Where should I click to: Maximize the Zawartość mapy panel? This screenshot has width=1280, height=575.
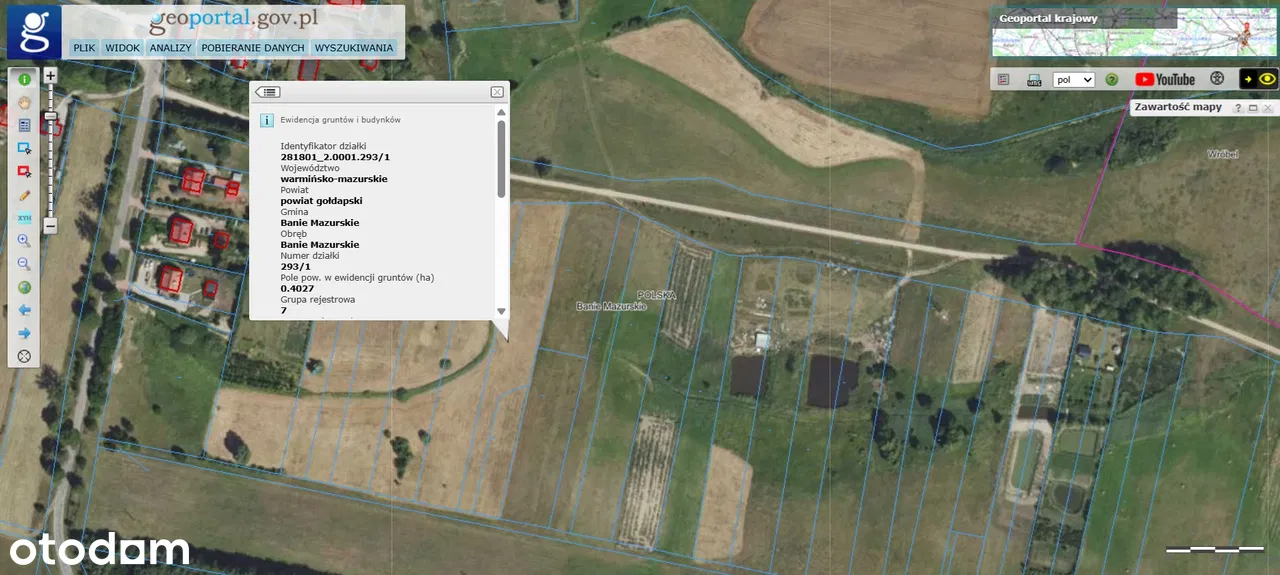click(1253, 108)
